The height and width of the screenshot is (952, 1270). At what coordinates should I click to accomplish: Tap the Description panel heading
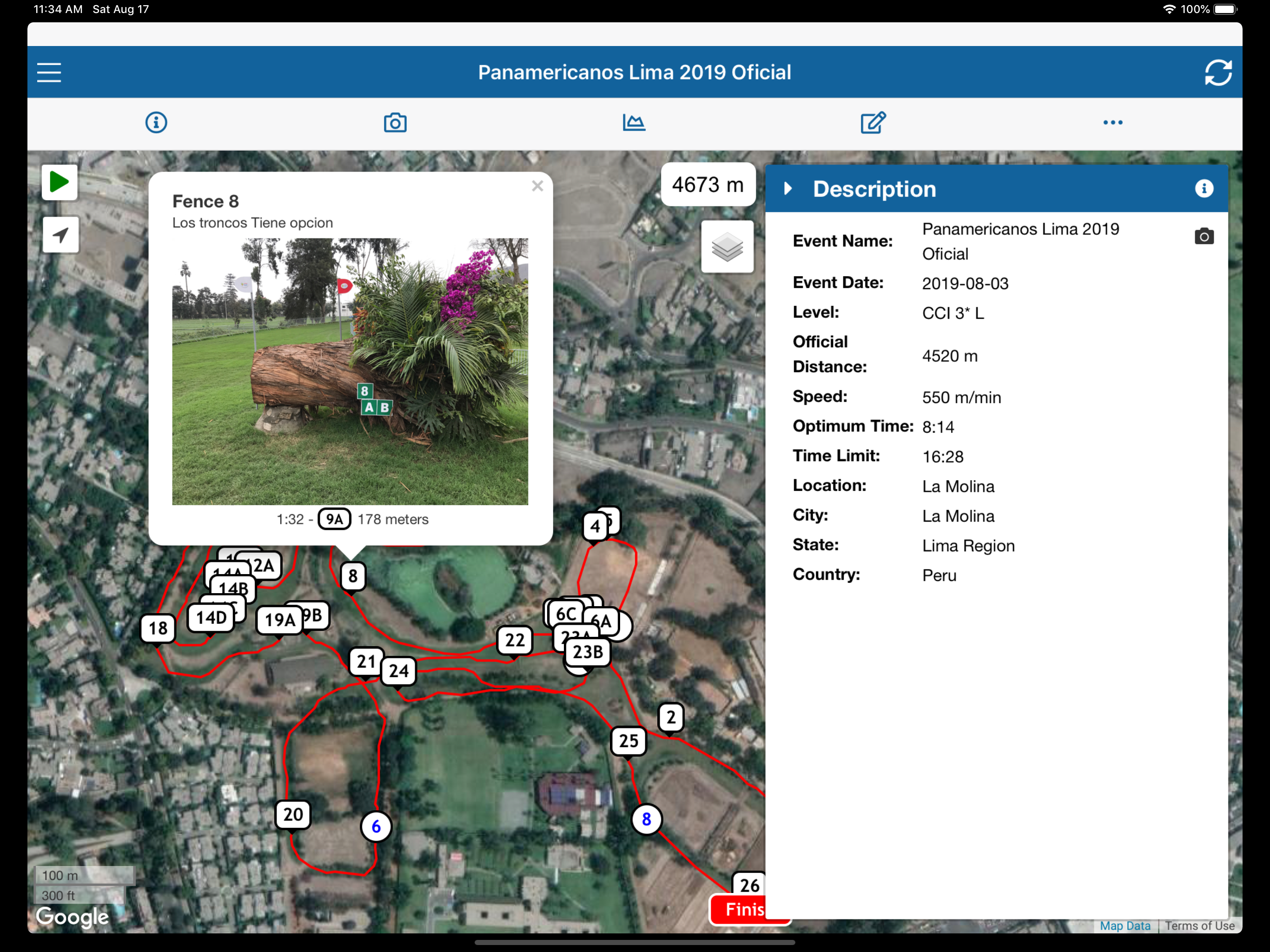point(874,189)
